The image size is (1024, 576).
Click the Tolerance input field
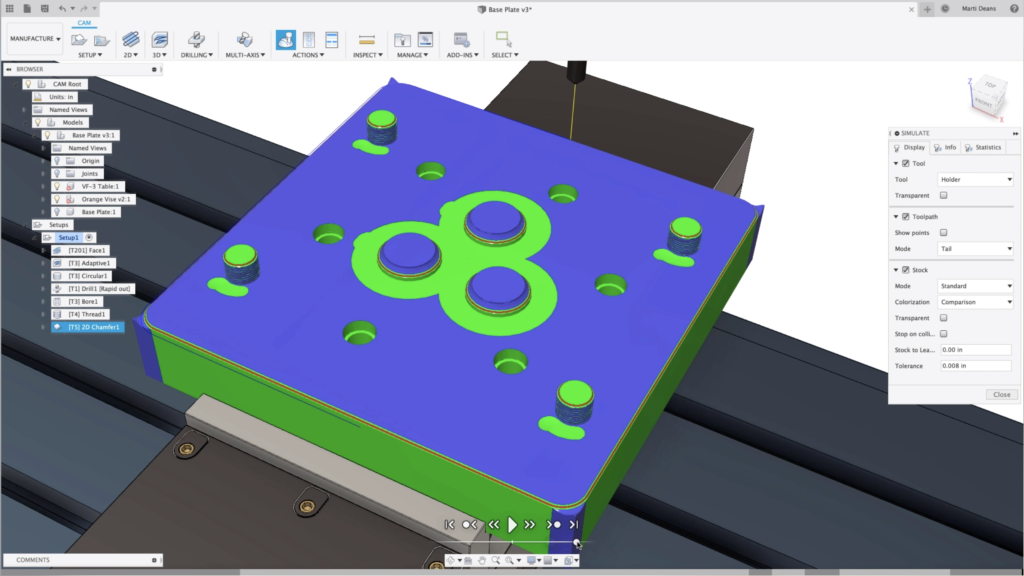pyautogui.click(x=976, y=366)
